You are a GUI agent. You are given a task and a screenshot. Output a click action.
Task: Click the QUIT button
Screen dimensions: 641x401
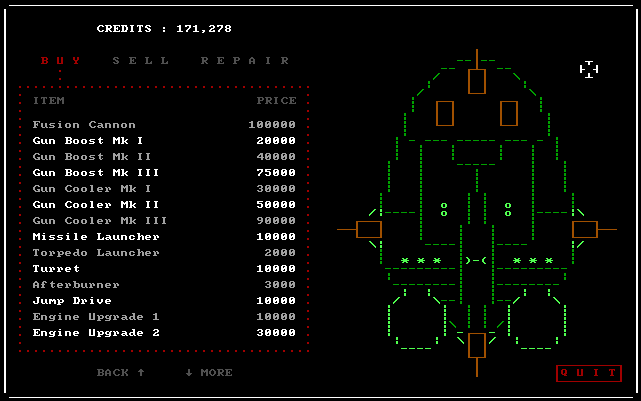click(588, 373)
